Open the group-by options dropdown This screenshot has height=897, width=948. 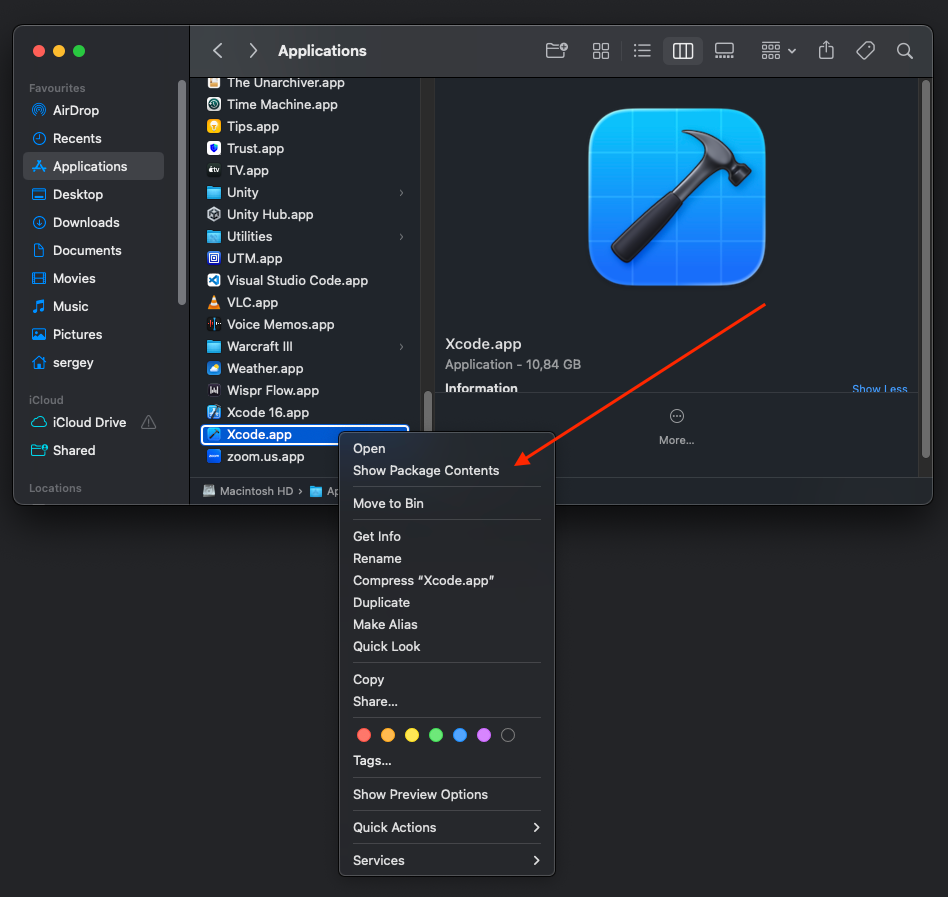click(778, 51)
